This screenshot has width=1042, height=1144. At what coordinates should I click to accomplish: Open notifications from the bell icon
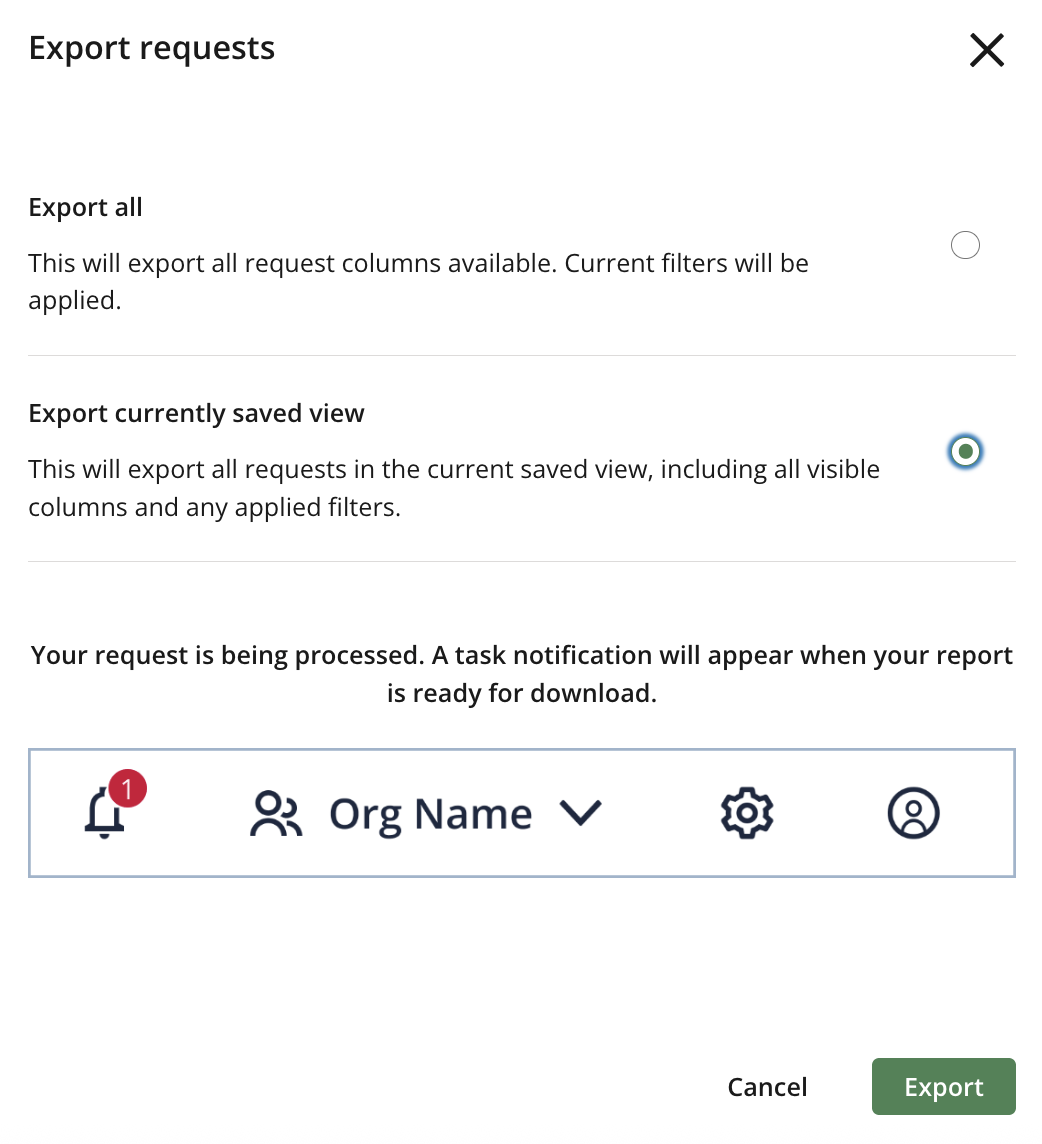click(105, 815)
